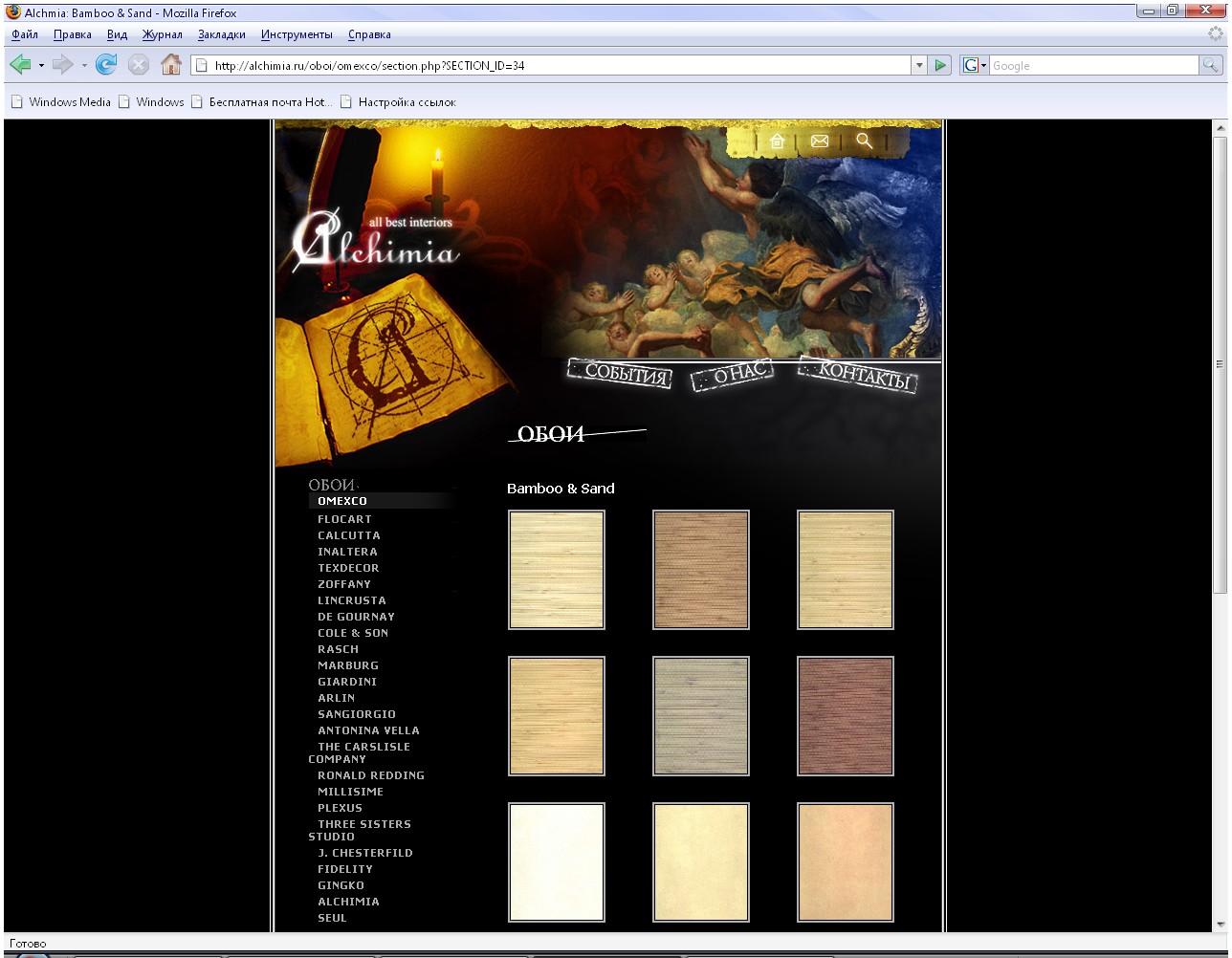
Task: Open the Файл menu
Action: [x=25, y=34]
